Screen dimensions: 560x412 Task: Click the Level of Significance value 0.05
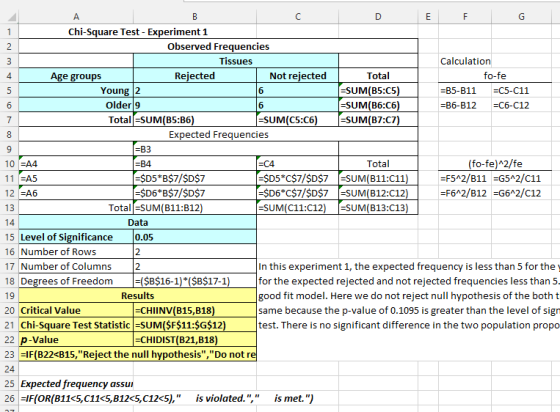pos(195,237)
